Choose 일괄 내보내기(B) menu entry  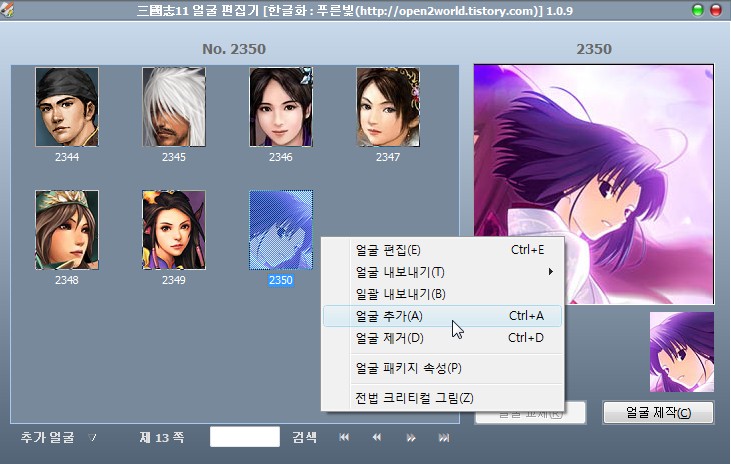pos(442,294)
